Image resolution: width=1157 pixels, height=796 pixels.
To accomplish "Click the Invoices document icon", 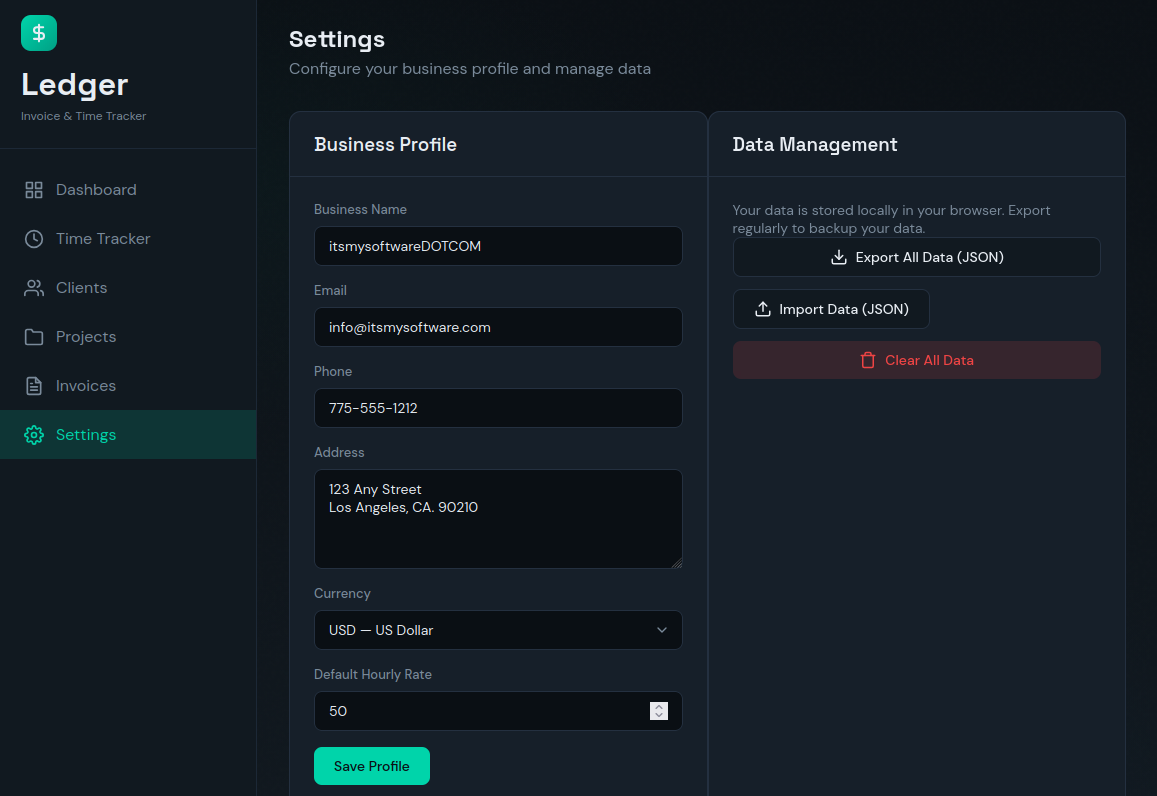I will [x=34, y=386].
